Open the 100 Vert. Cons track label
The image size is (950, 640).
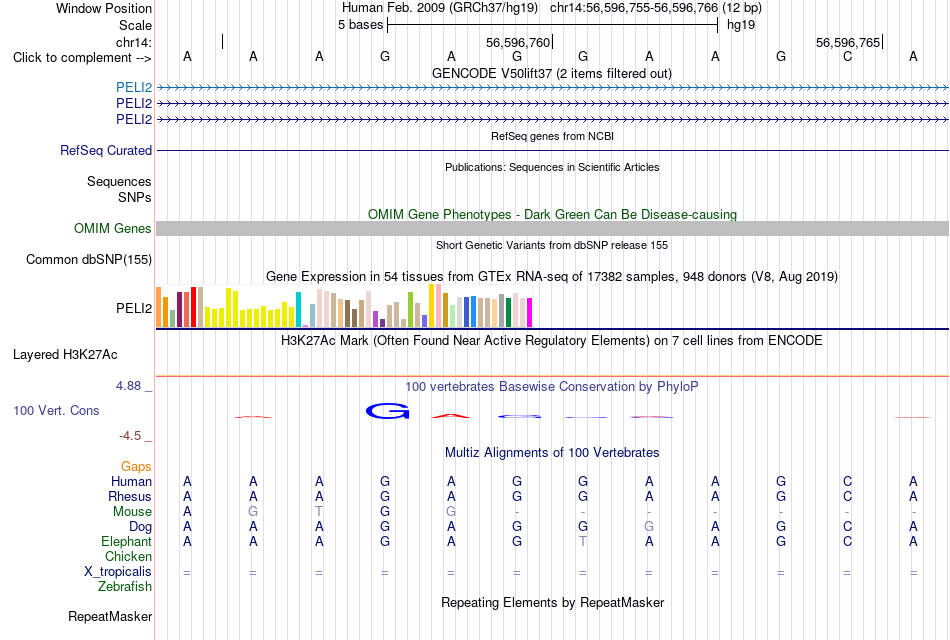56,410
